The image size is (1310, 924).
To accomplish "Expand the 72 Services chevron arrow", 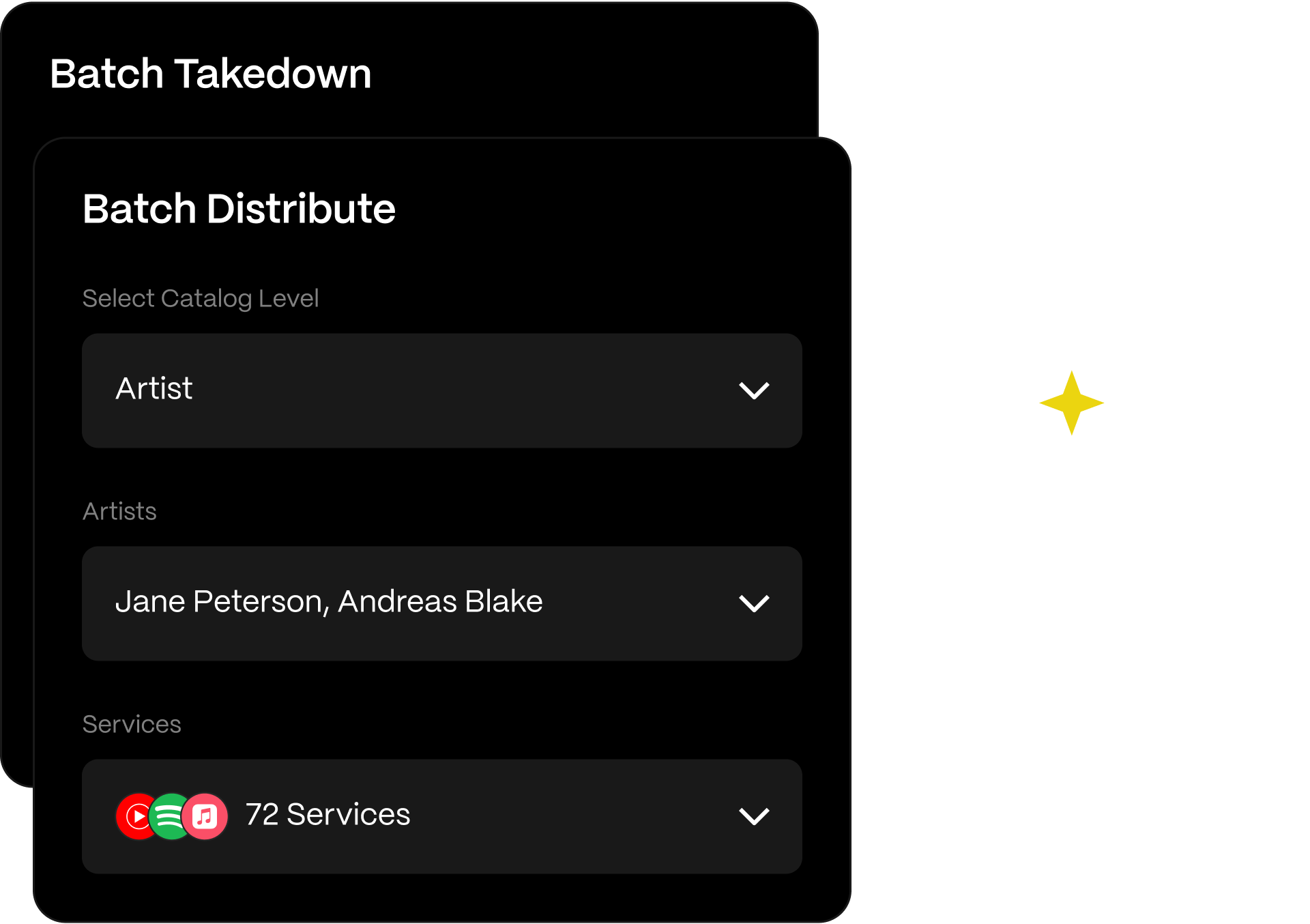I will (x=754, y=817).
